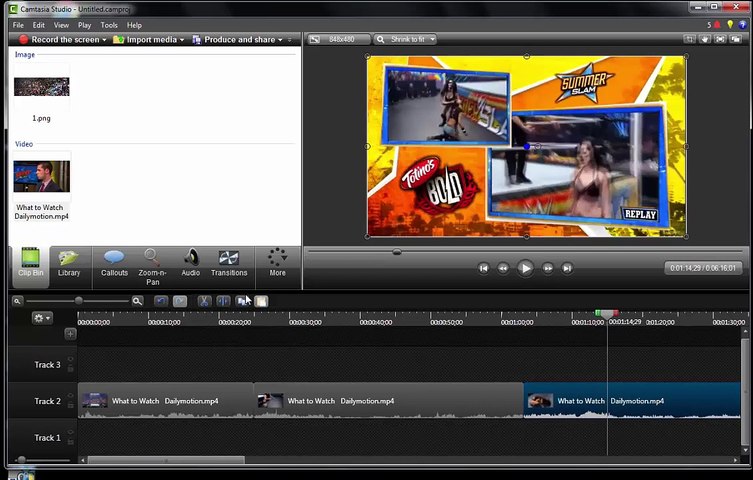Open the Help menu
The height and width of the screenshot is (480, 753).
tap(134, 25)
